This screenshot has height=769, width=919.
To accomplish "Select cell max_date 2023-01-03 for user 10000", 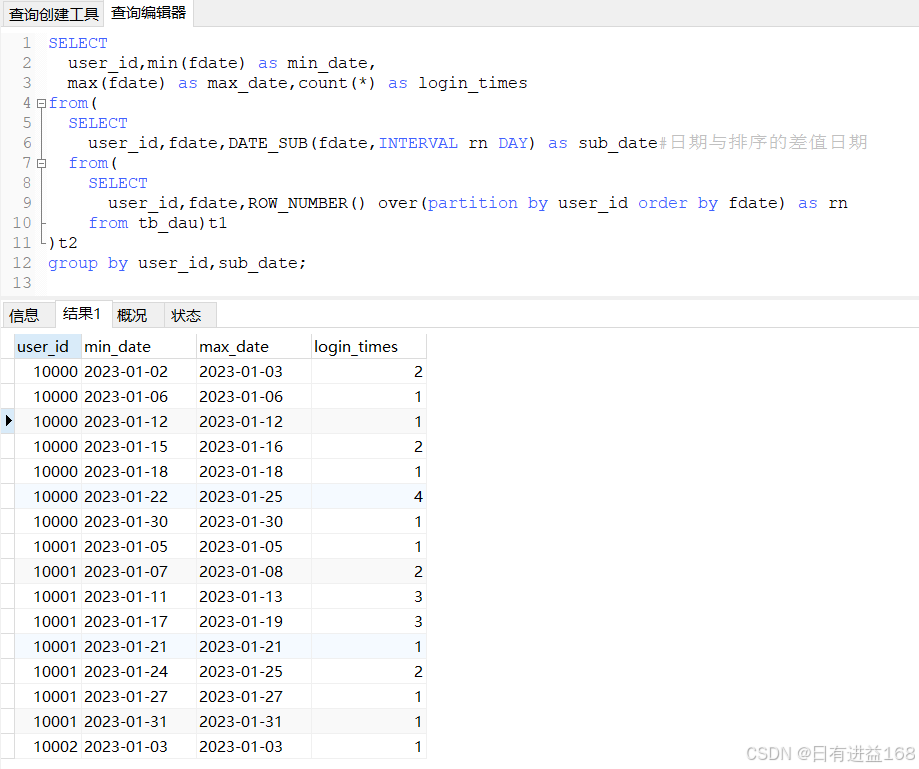I will pos(253,372).
